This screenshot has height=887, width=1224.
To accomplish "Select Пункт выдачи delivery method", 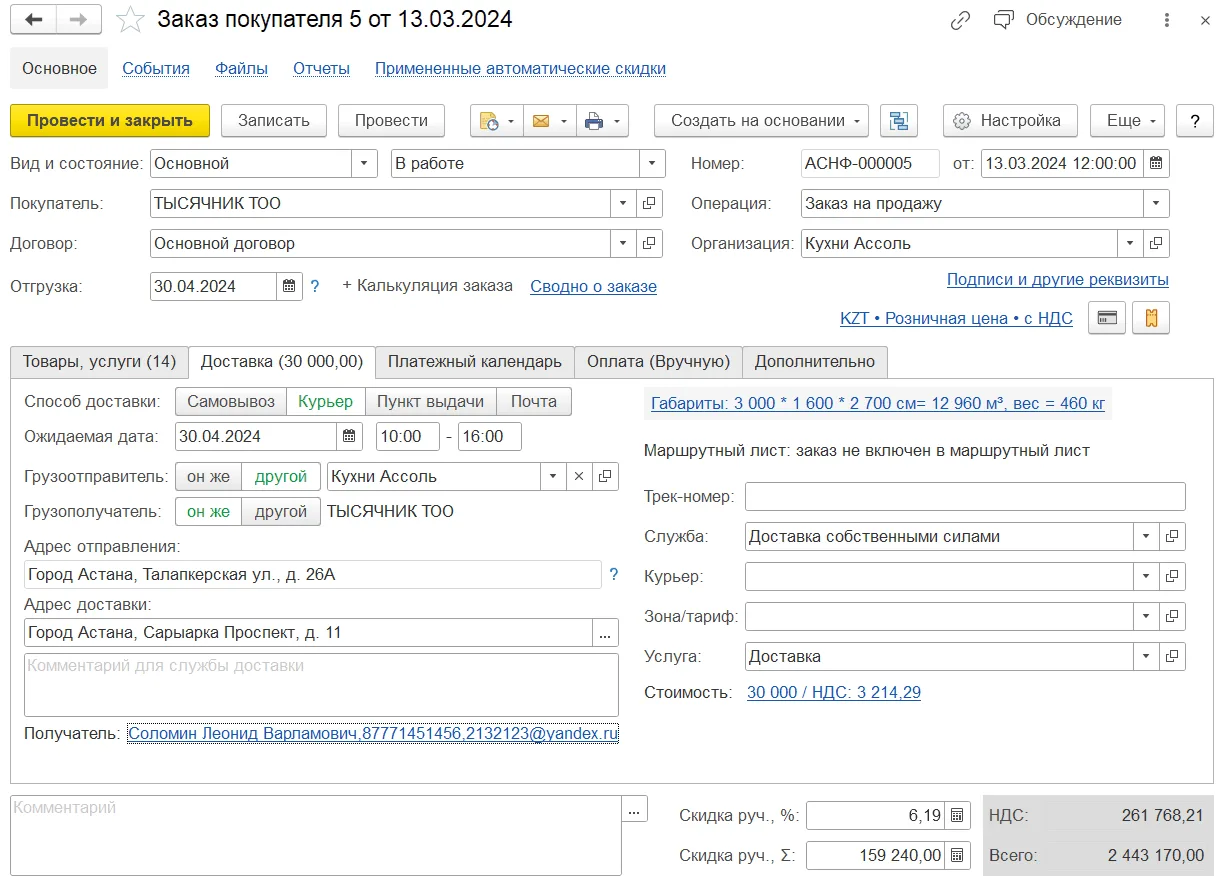I will (431, 401).
